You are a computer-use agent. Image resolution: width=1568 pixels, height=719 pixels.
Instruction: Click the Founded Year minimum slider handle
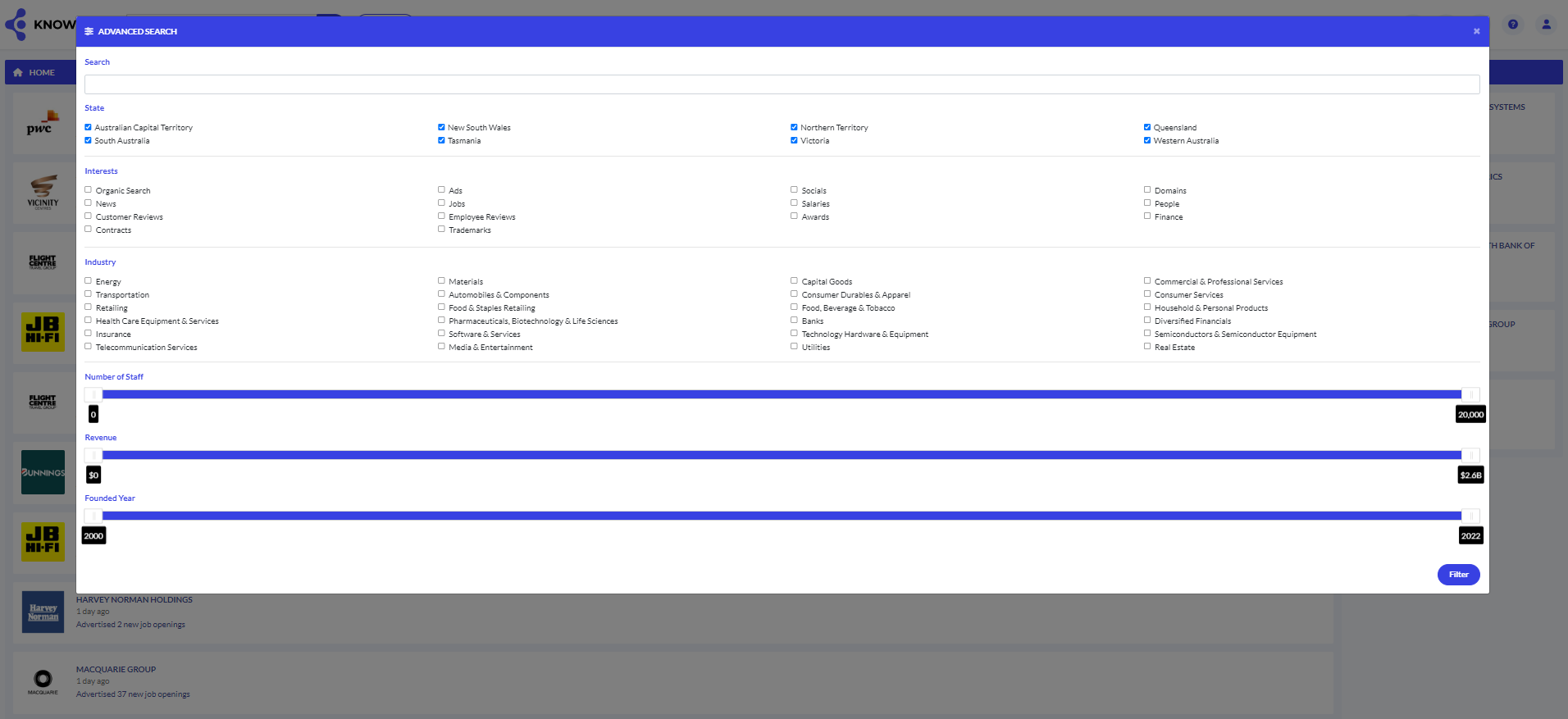coord(93,516)
